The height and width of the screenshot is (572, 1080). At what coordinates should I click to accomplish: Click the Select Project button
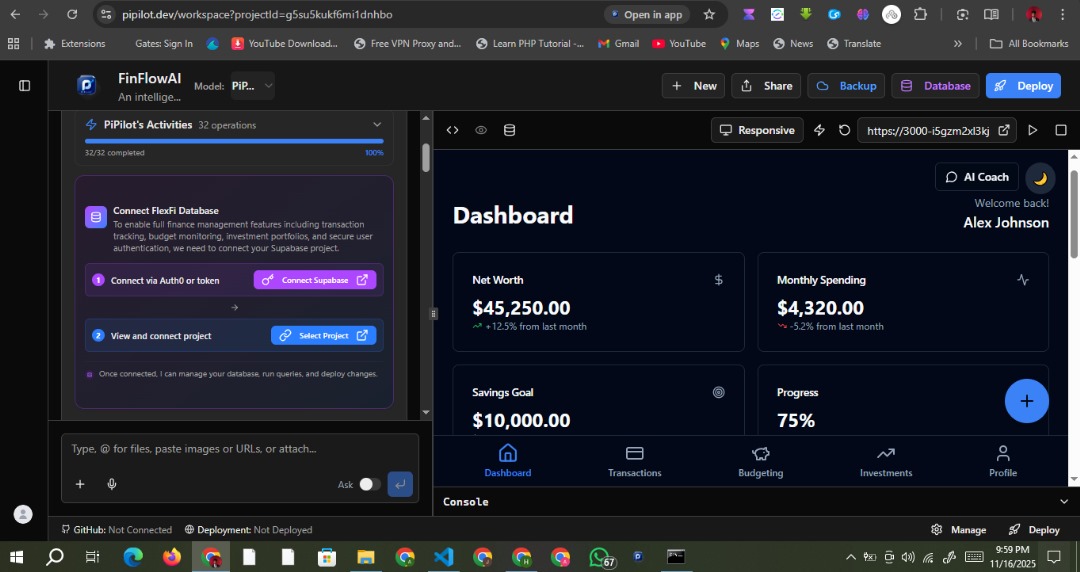coord(323,336)
